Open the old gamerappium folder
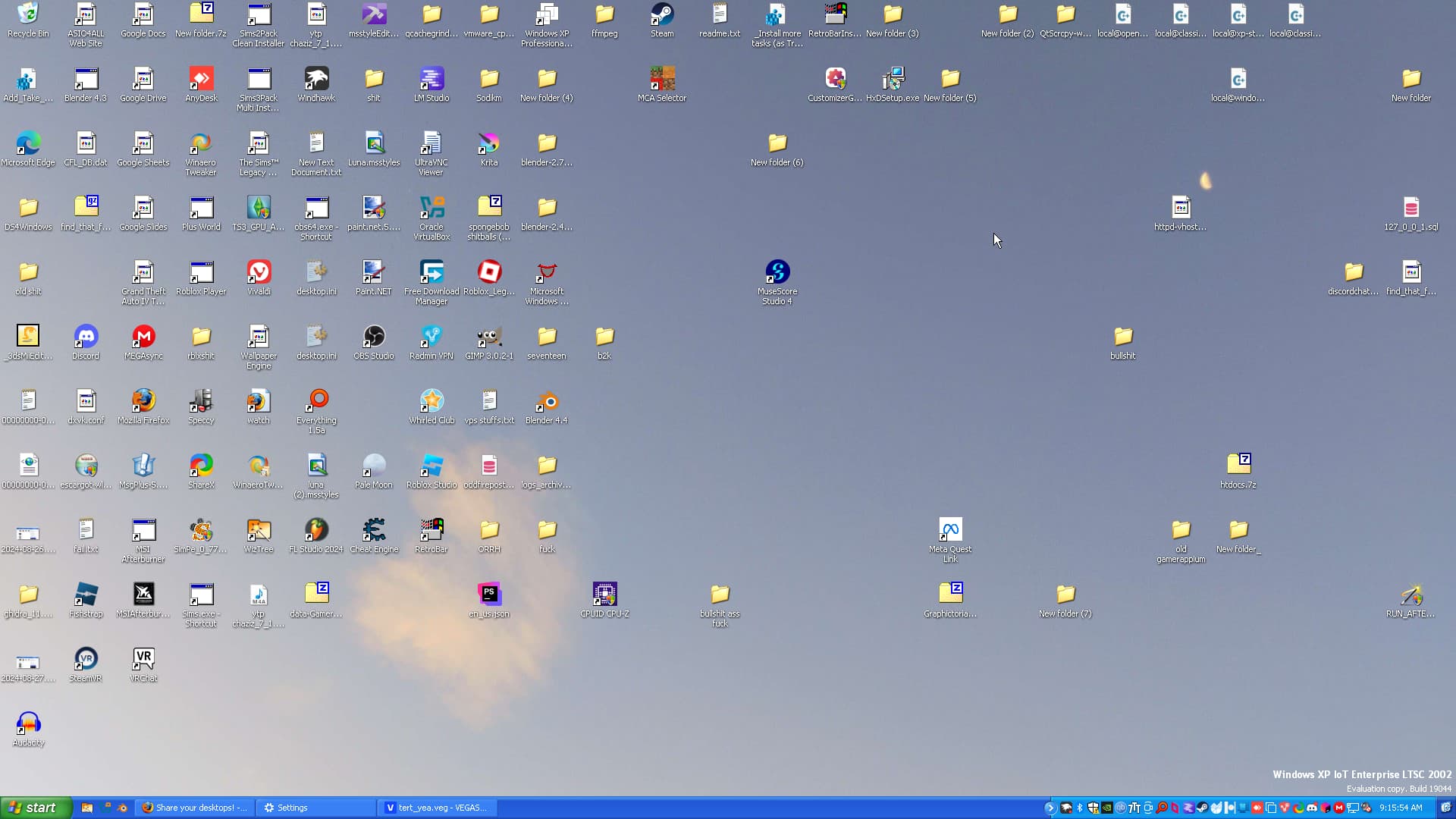This screenshot has width=1456, height=819. pos(1181,541)
